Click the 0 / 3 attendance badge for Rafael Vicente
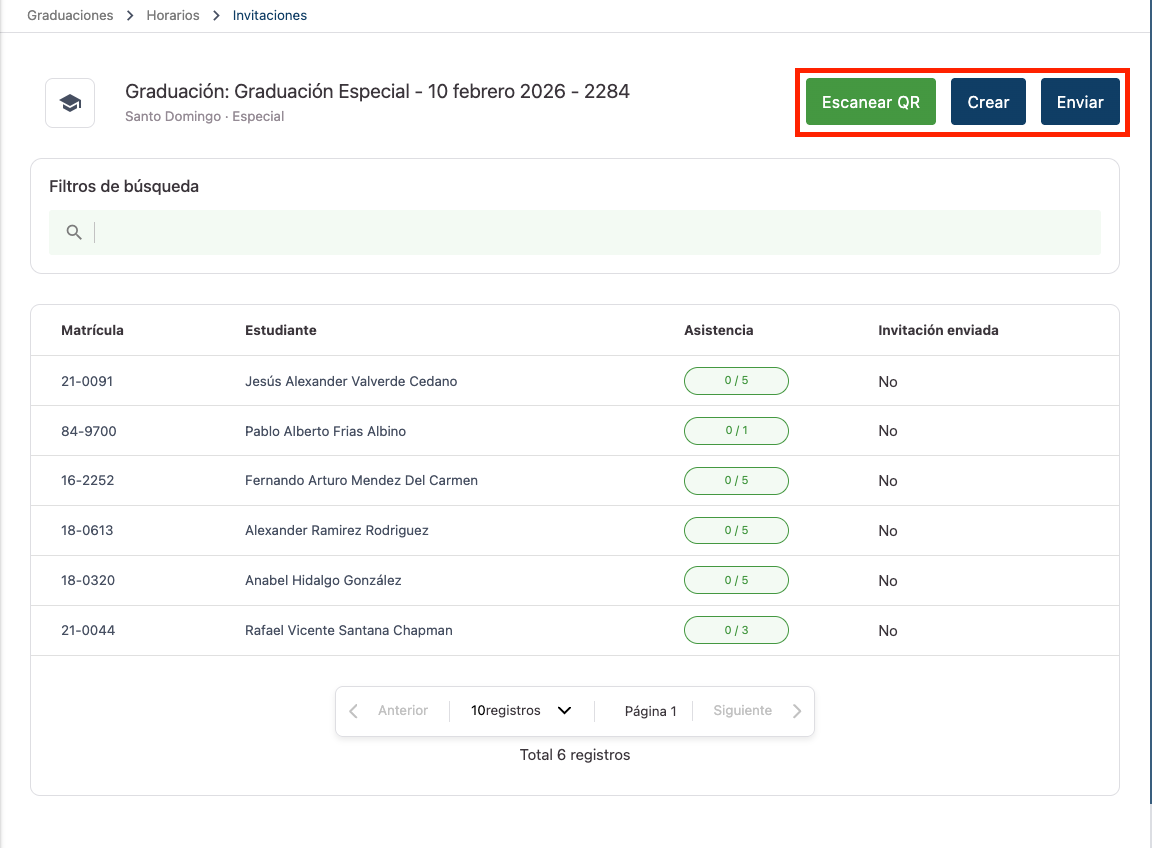Viewport: 1152px width, 848px height. point(736,630)
